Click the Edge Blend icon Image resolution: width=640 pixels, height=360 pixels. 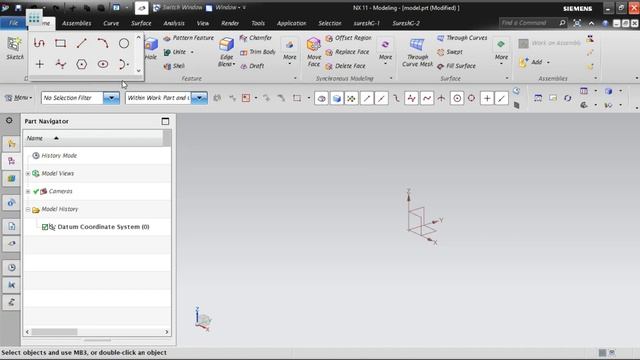226,44
